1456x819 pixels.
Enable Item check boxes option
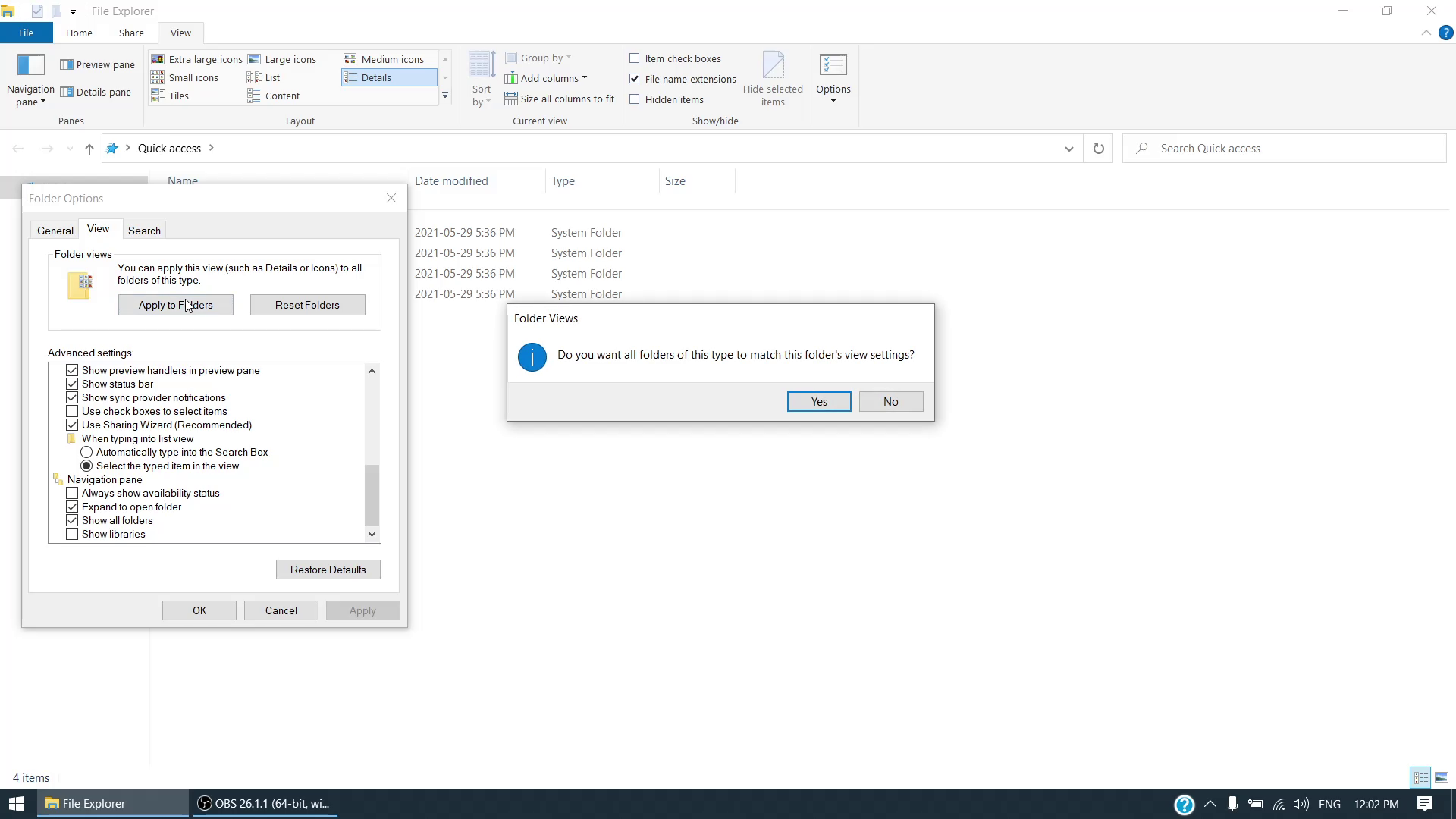635,58
